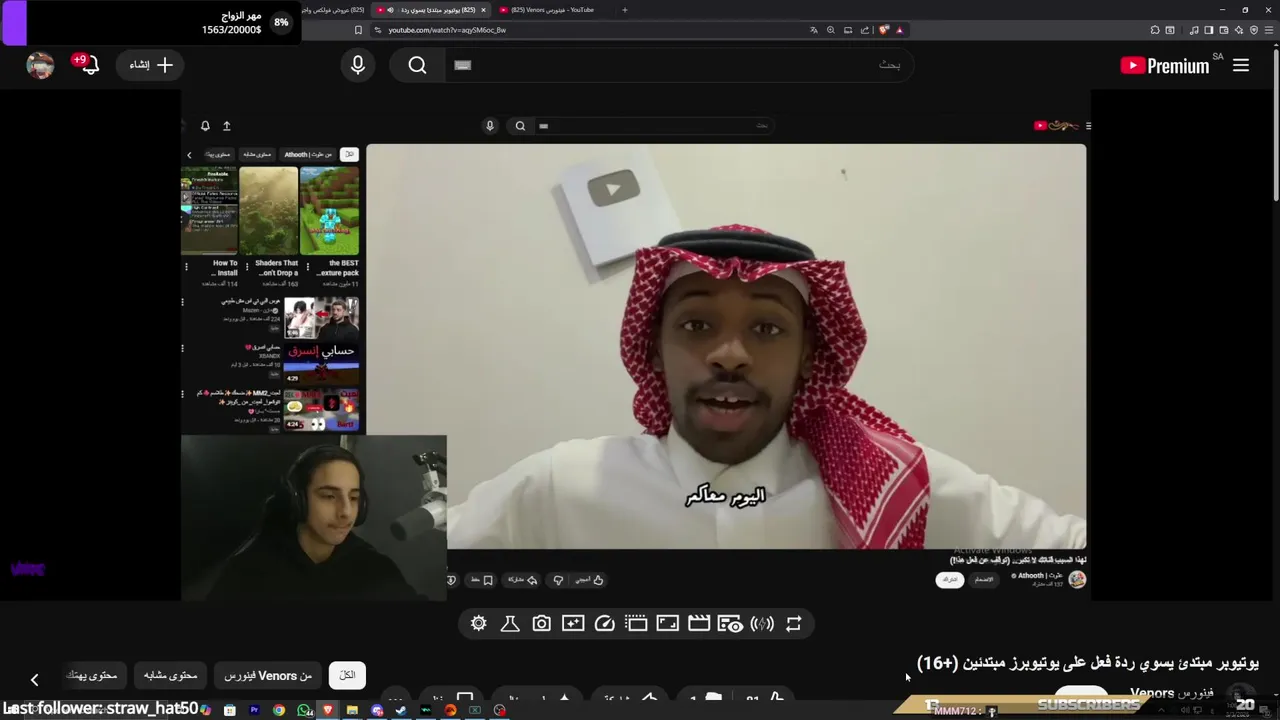Click the dotted-top theater window icon
The width and height of the screenshot is (1280, 720).
point(636,624)
